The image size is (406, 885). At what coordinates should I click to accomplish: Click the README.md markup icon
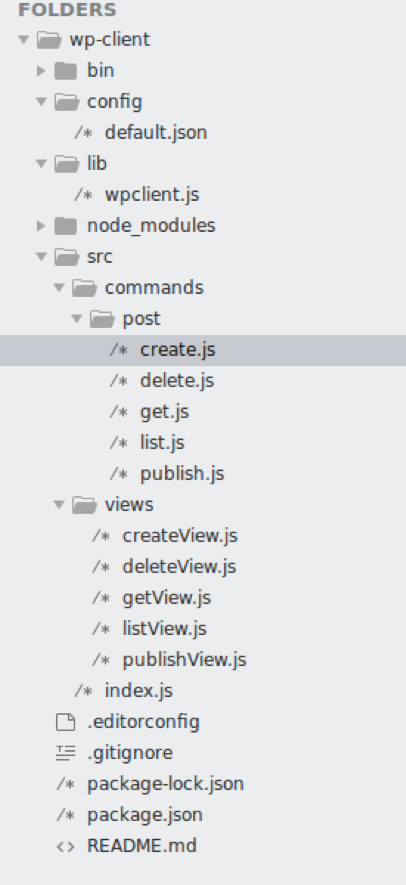tap(66, 846)
